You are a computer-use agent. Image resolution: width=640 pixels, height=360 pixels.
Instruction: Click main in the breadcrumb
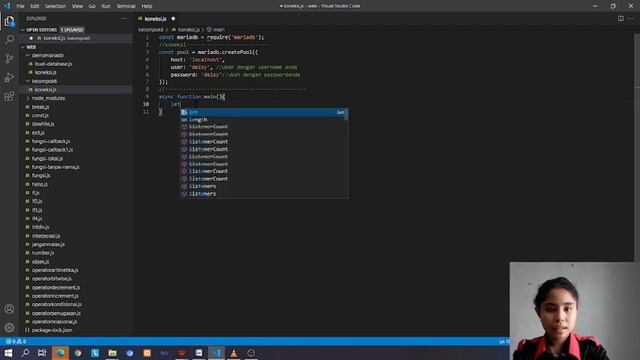tap(219, 30)
